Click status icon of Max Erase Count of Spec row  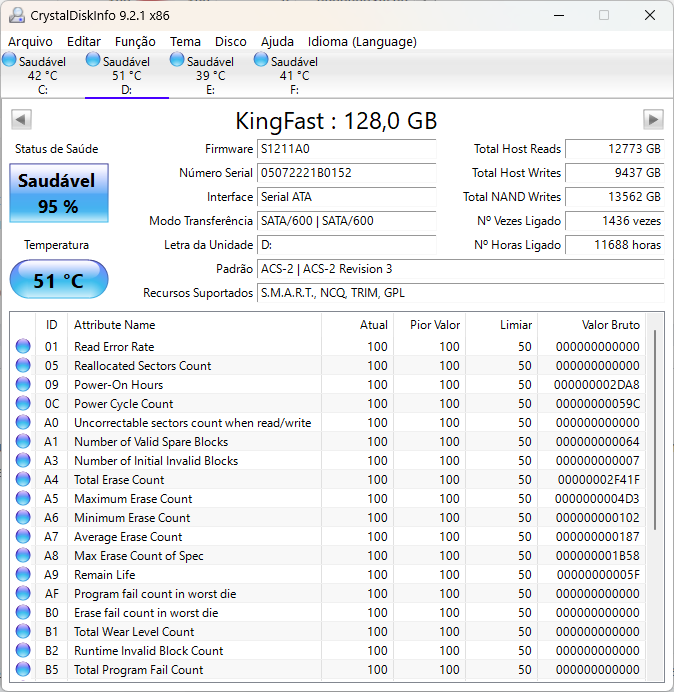click(x=23, y=555)
